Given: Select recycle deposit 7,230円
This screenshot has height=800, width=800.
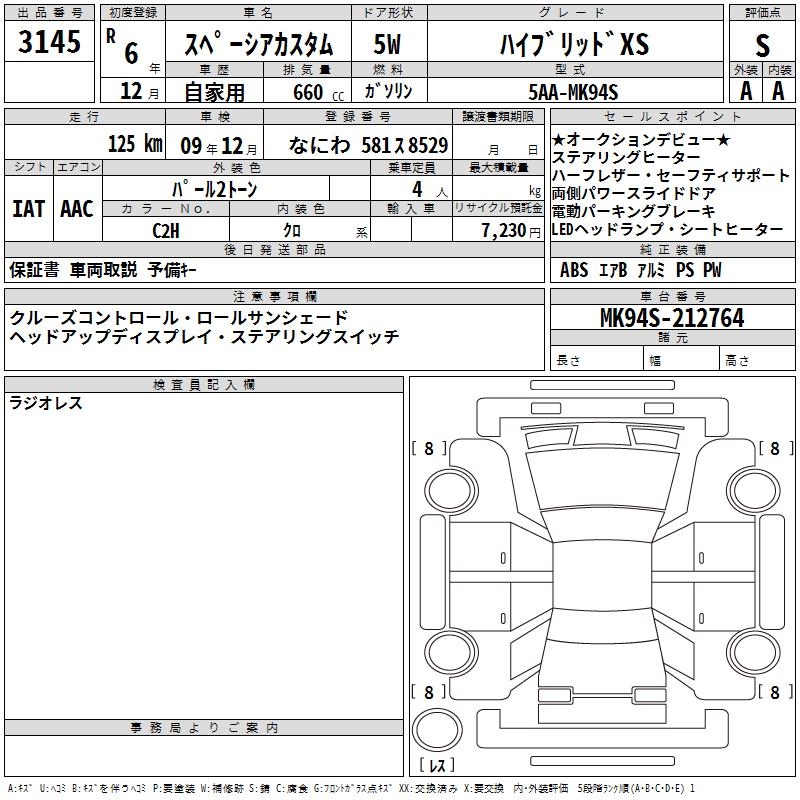Looking at the screenshot, I should pos(511,231).
